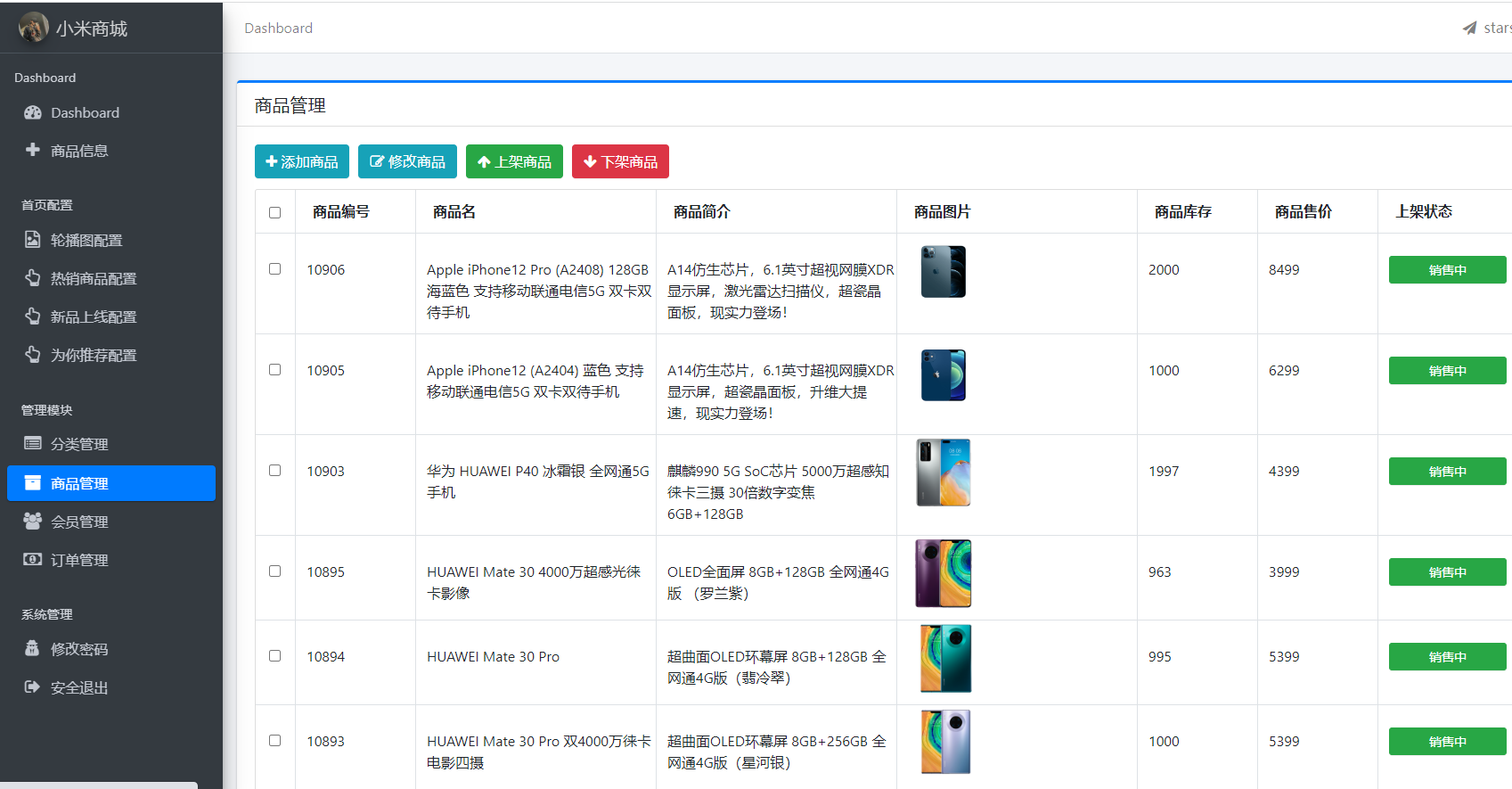Screen dimensions: 1512x789
Task: Open product 10893 image thumbnail
Action: click(x=945, y=742)
